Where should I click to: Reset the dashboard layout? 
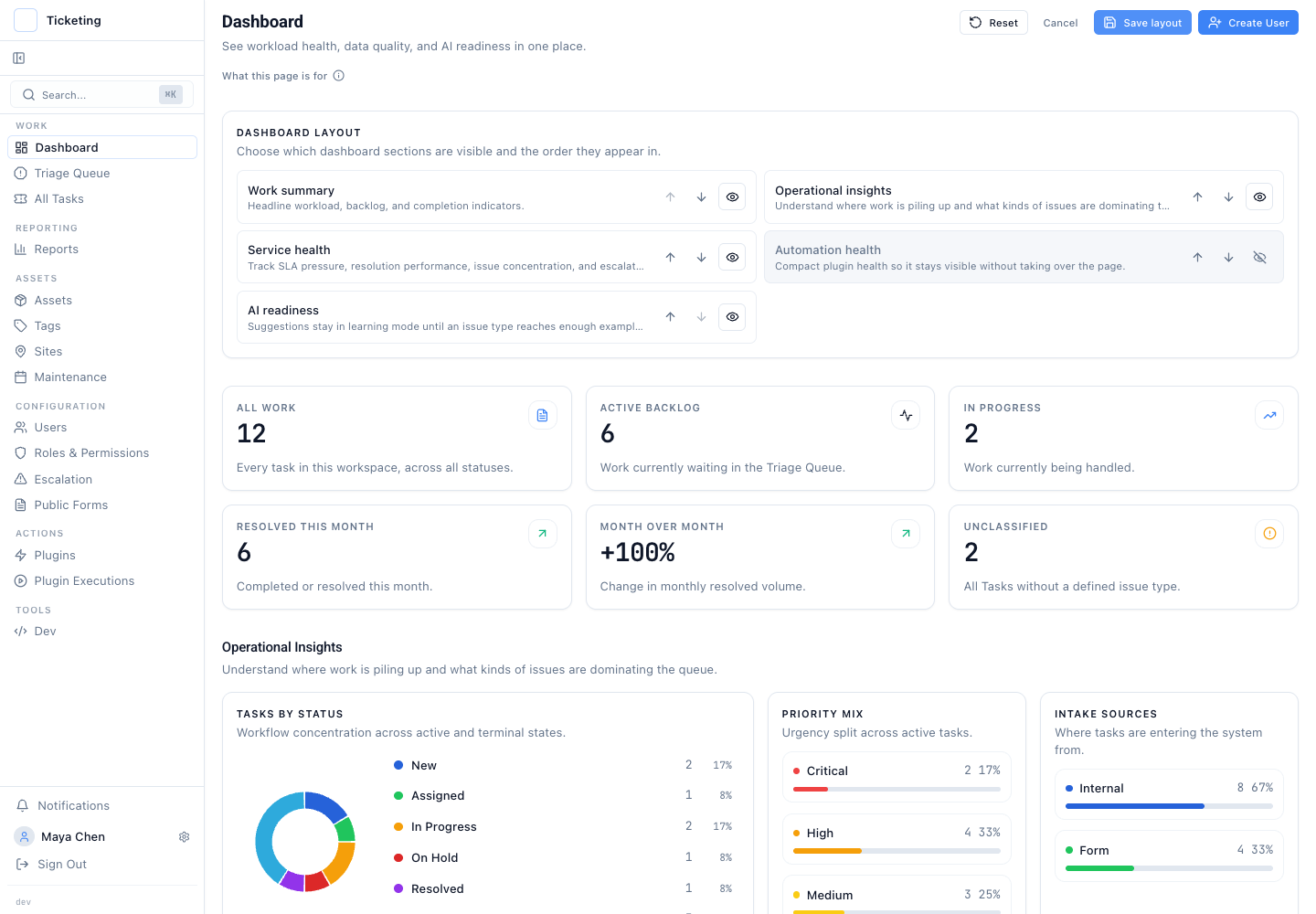[993, 23]
